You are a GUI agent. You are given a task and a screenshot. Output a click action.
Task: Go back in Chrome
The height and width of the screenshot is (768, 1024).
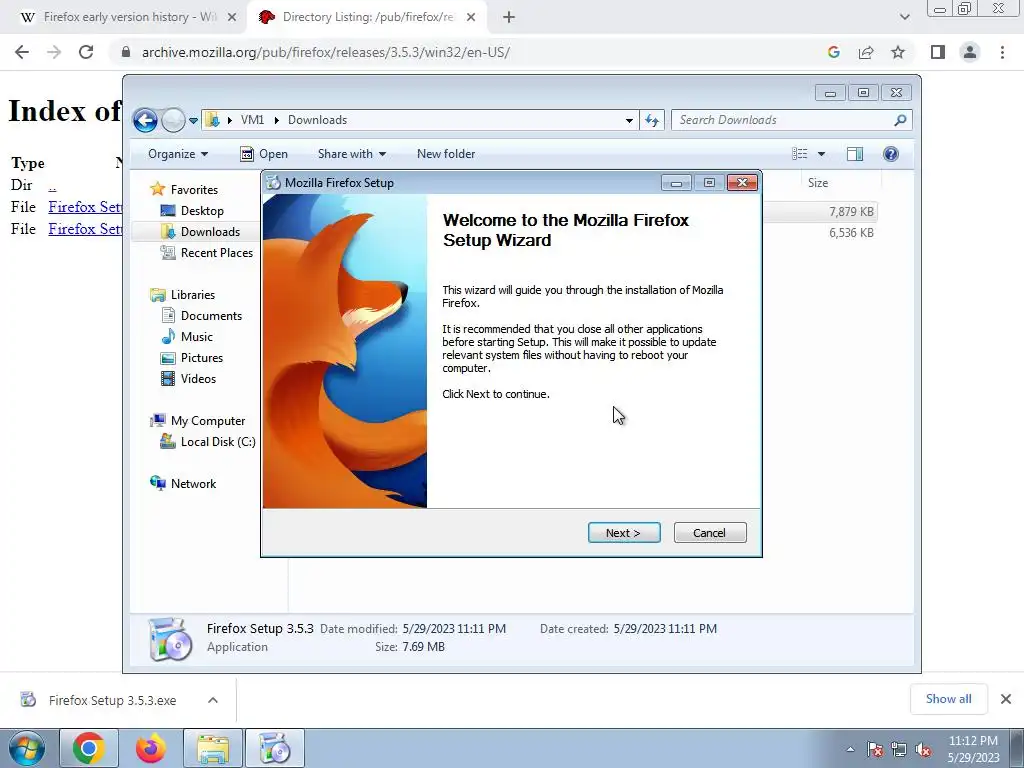(22, 52)
